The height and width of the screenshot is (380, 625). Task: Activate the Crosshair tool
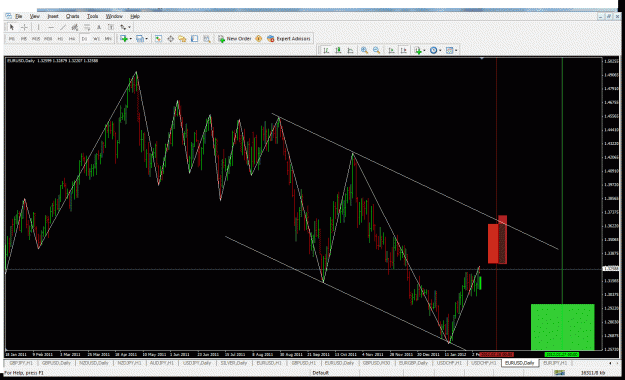click(x=24, y=28)
